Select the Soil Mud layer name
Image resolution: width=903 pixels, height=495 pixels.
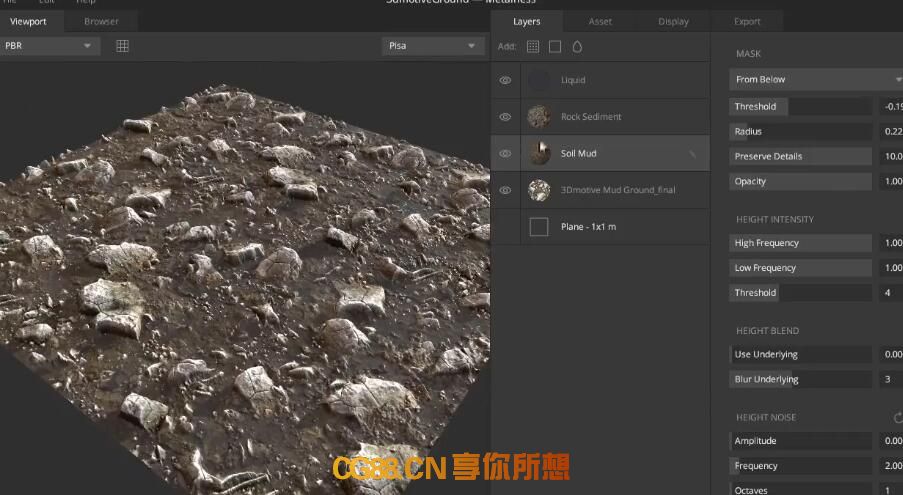click(x=579, y=154)
